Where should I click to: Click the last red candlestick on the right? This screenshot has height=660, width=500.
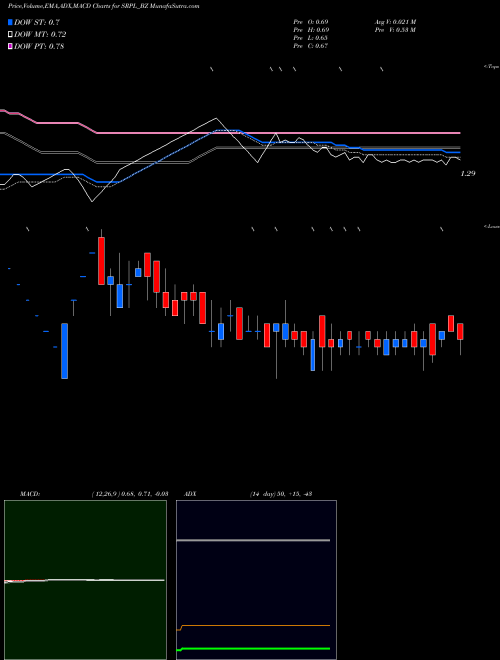[460, 332]
